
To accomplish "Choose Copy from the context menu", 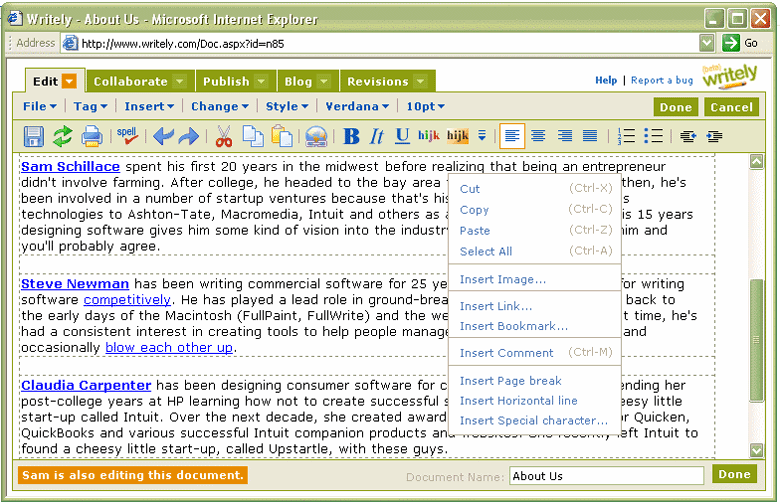I will [535, 210].
